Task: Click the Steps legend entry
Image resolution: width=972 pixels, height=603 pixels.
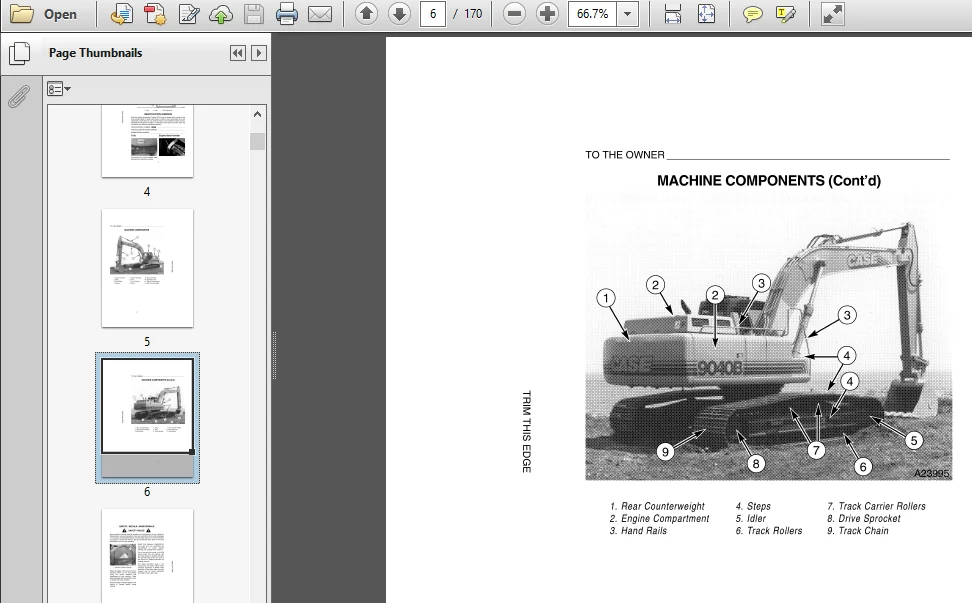Action: pyautogui.click(x=753, y=506)
